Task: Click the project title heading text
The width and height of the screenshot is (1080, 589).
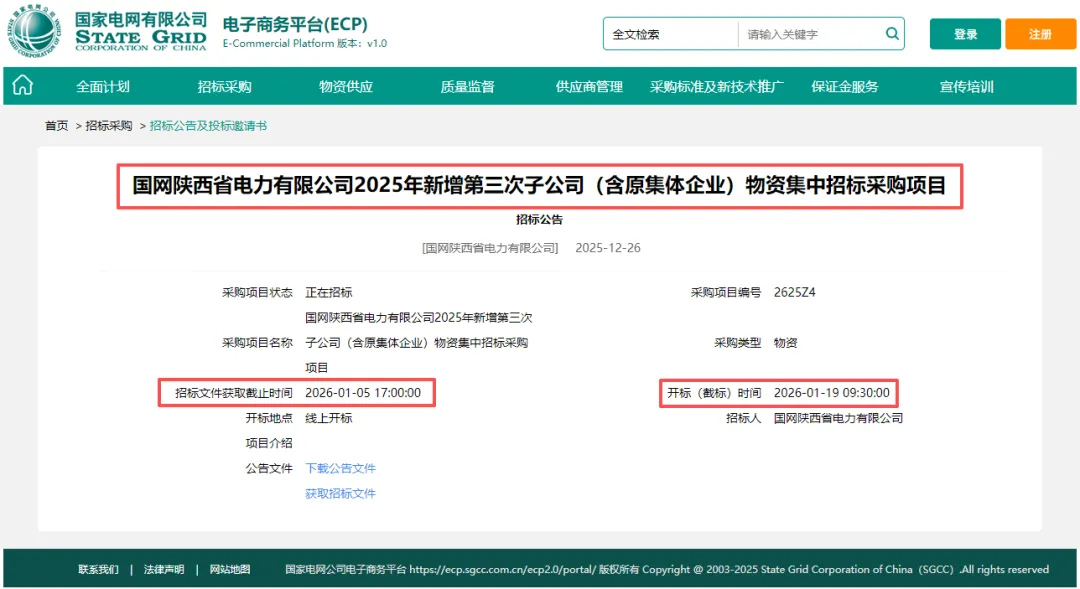Action: click(539, 185)
